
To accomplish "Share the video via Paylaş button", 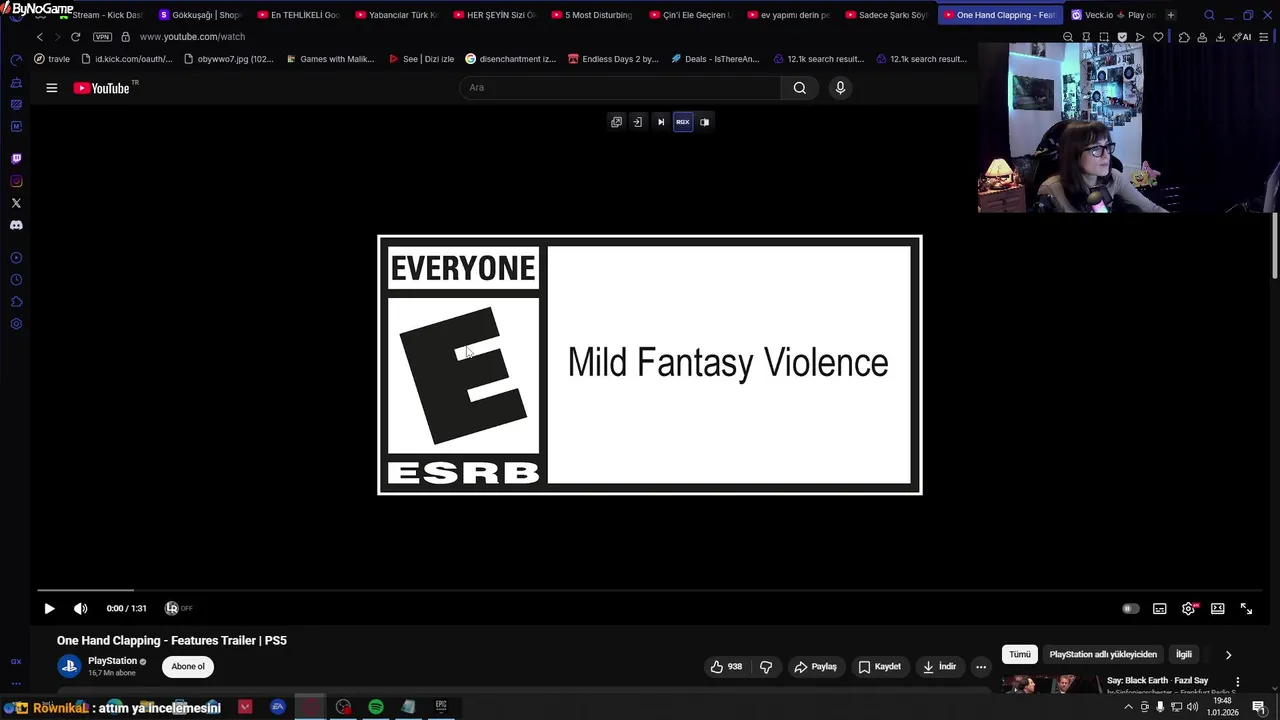I will click(815, 666).
